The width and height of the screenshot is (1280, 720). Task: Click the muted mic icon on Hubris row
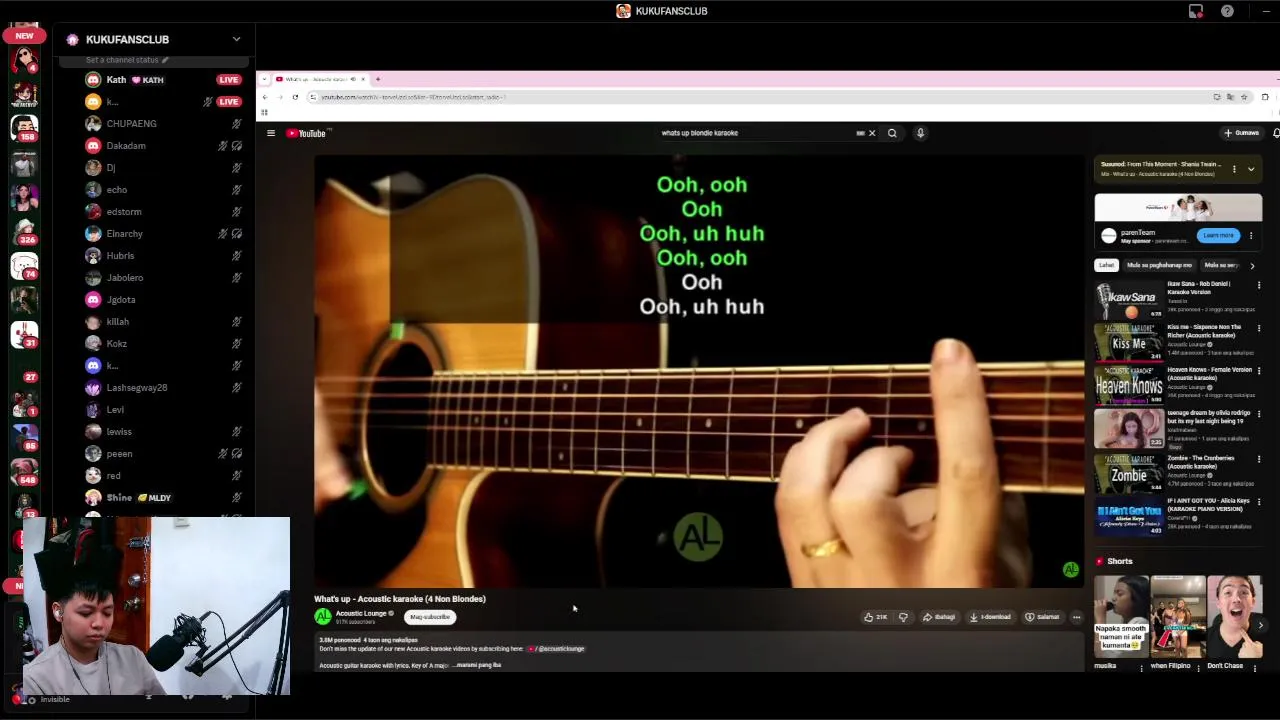[x=236, y=256]
